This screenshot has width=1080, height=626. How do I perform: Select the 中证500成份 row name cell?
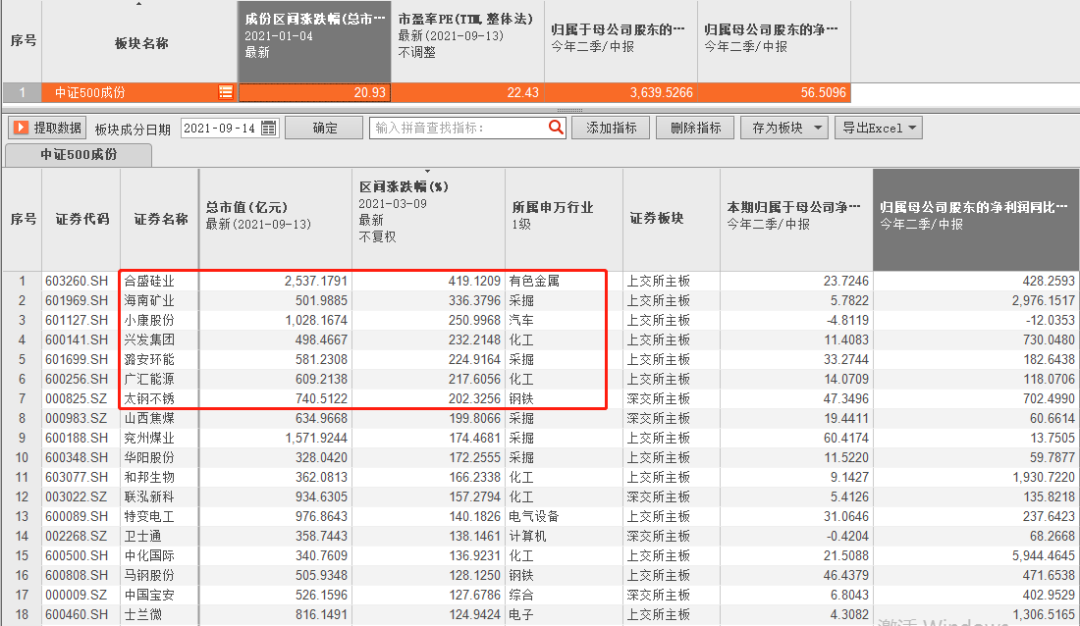(140, 92)
